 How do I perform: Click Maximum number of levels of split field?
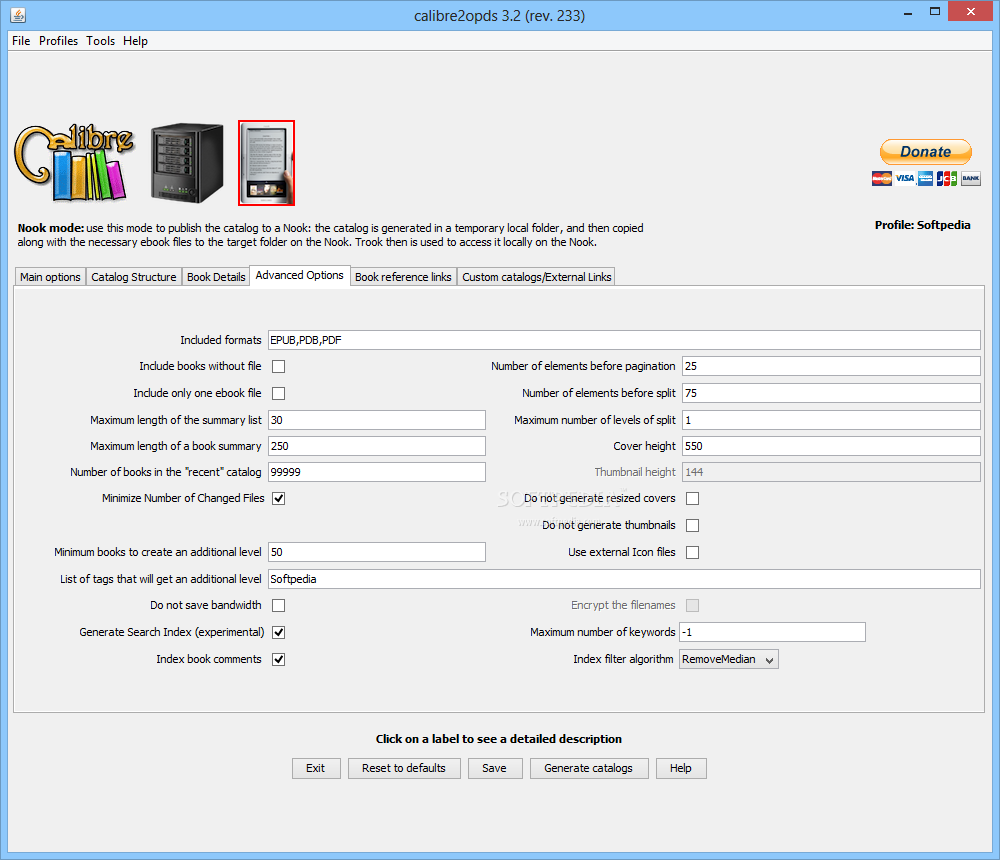click(x=831, y=420)
